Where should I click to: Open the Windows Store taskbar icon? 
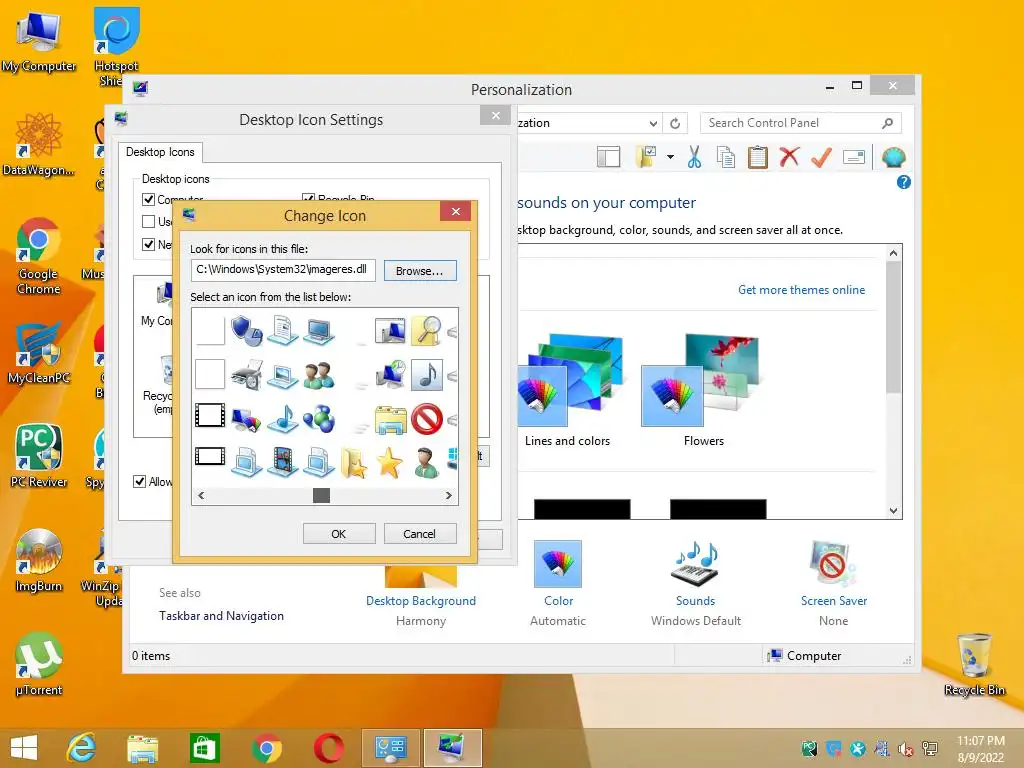(204, 748)
